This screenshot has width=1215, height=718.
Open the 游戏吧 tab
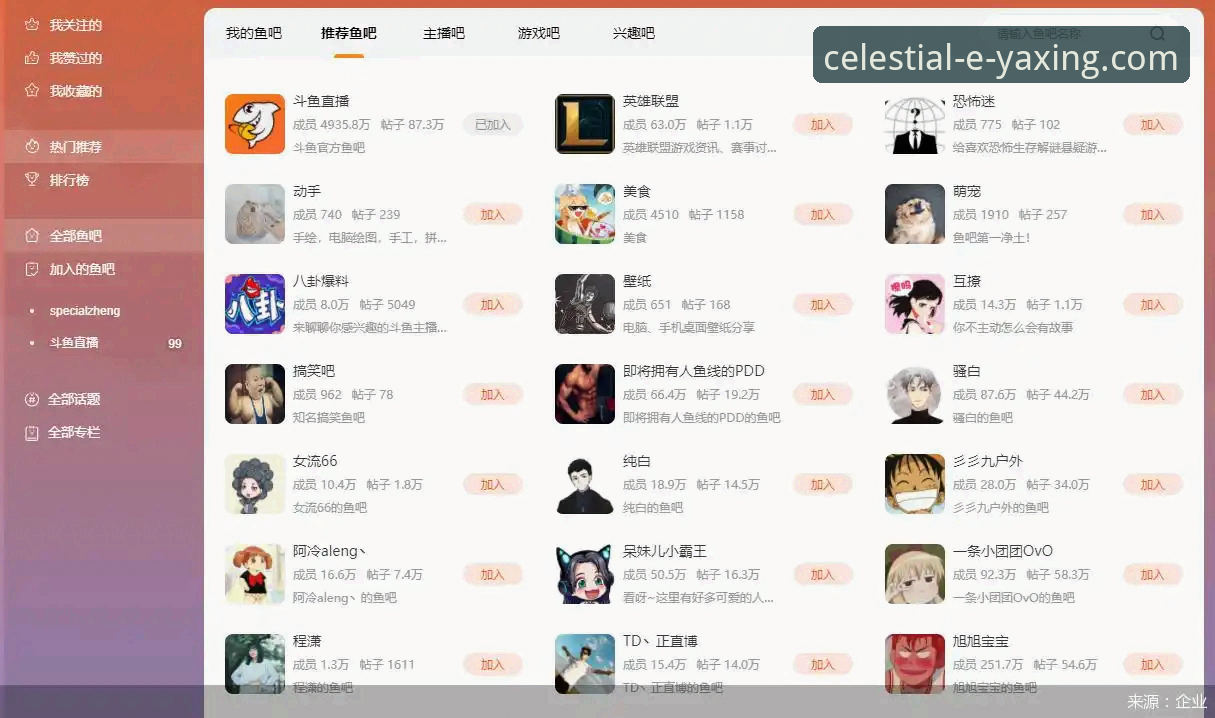click(x=539, y=33)
